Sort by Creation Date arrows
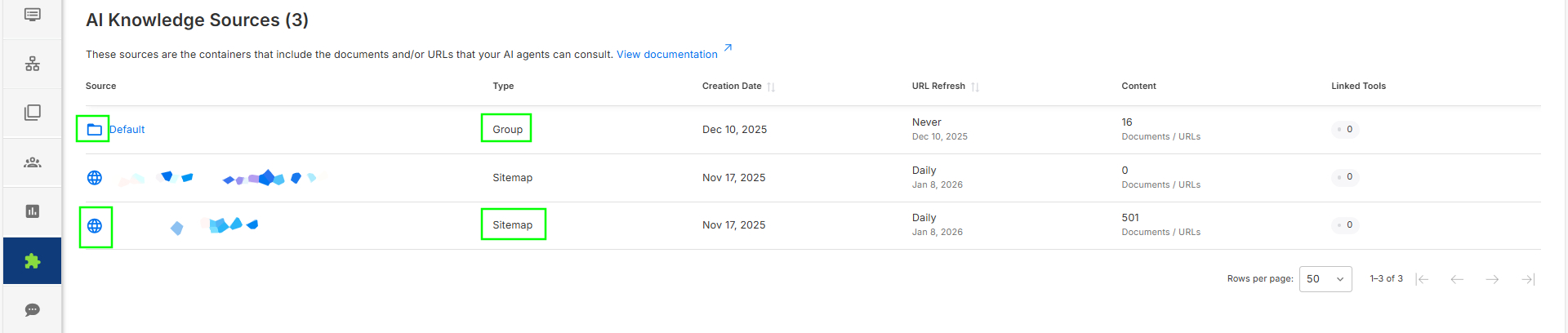Screen dimensions: 1568x333 pyautogui.click(x=771, y=87)
